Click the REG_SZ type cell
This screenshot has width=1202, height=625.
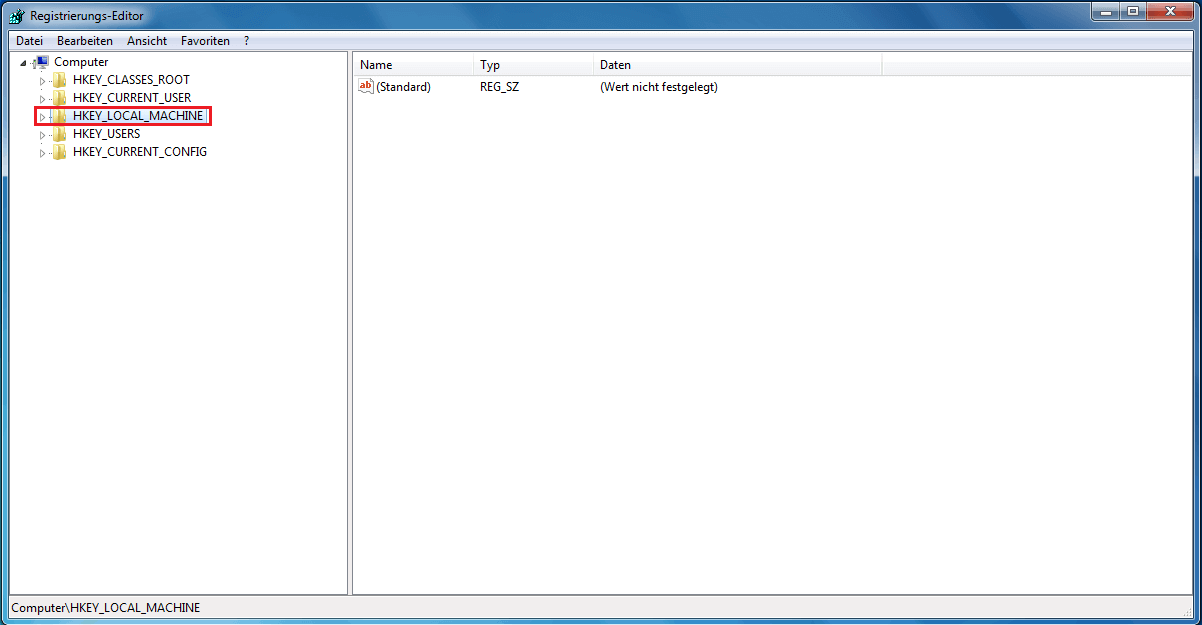[x=499, y=87]
